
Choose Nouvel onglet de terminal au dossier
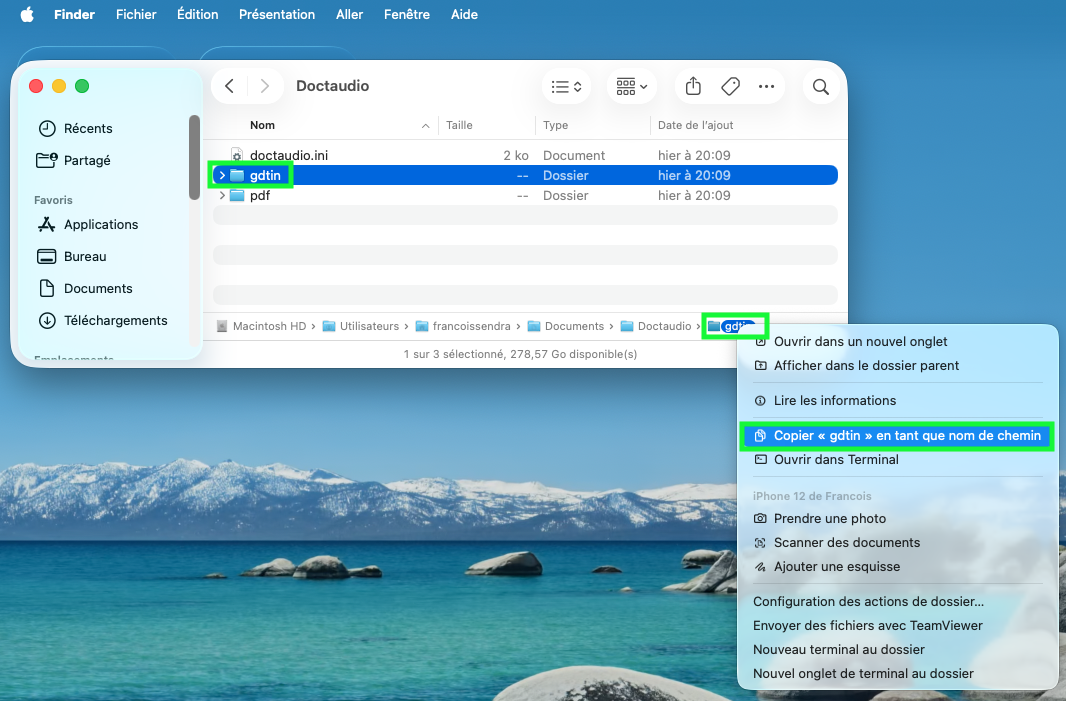point(863,674)
